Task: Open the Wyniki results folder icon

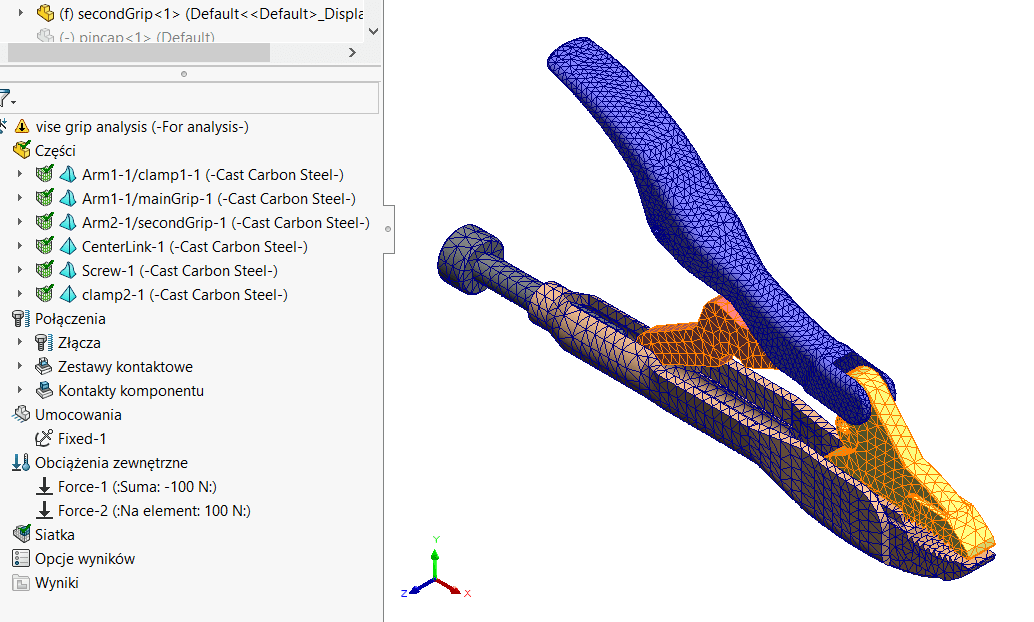Action: 22,582
